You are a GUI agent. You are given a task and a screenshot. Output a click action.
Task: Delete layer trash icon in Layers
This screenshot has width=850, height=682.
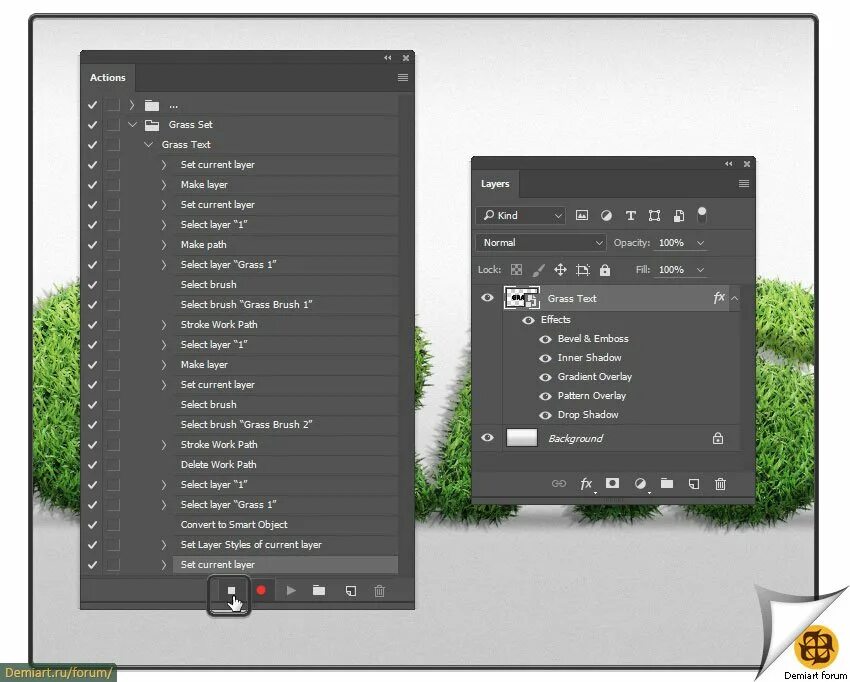[720, 484]
